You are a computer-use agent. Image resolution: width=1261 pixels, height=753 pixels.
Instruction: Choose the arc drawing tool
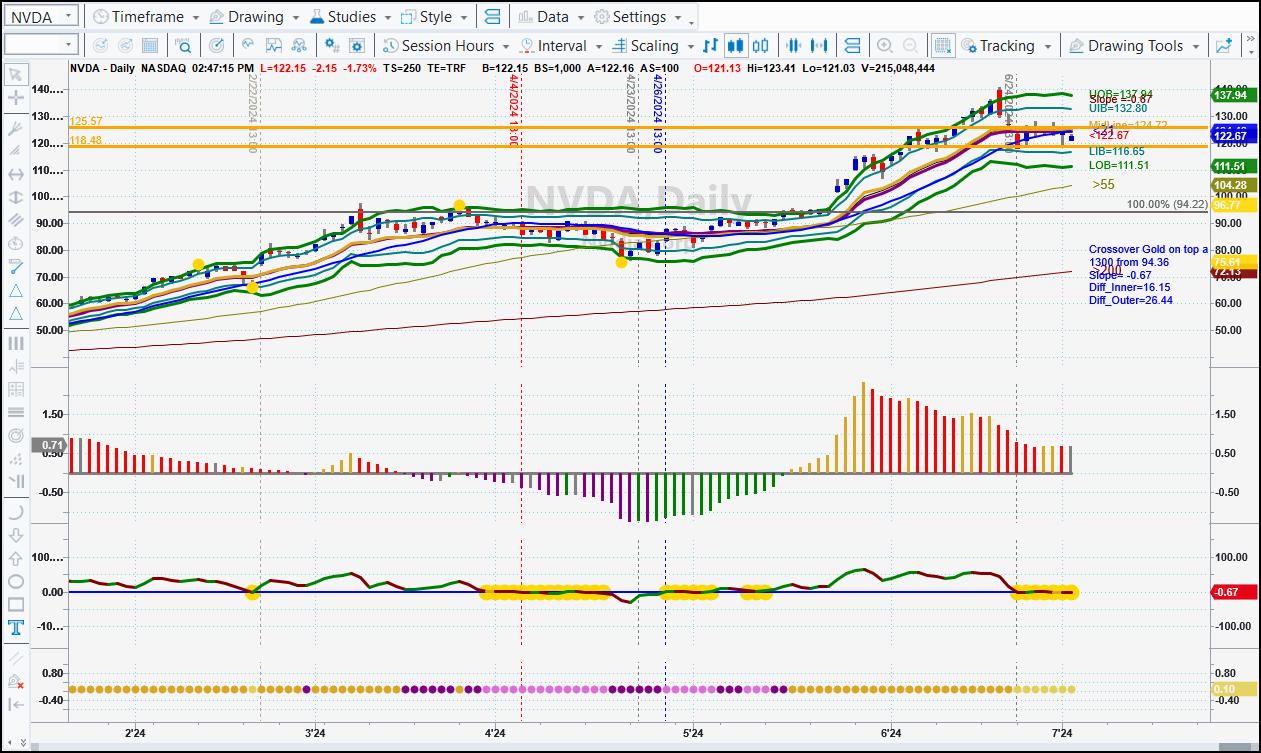(x=16, y=511)
